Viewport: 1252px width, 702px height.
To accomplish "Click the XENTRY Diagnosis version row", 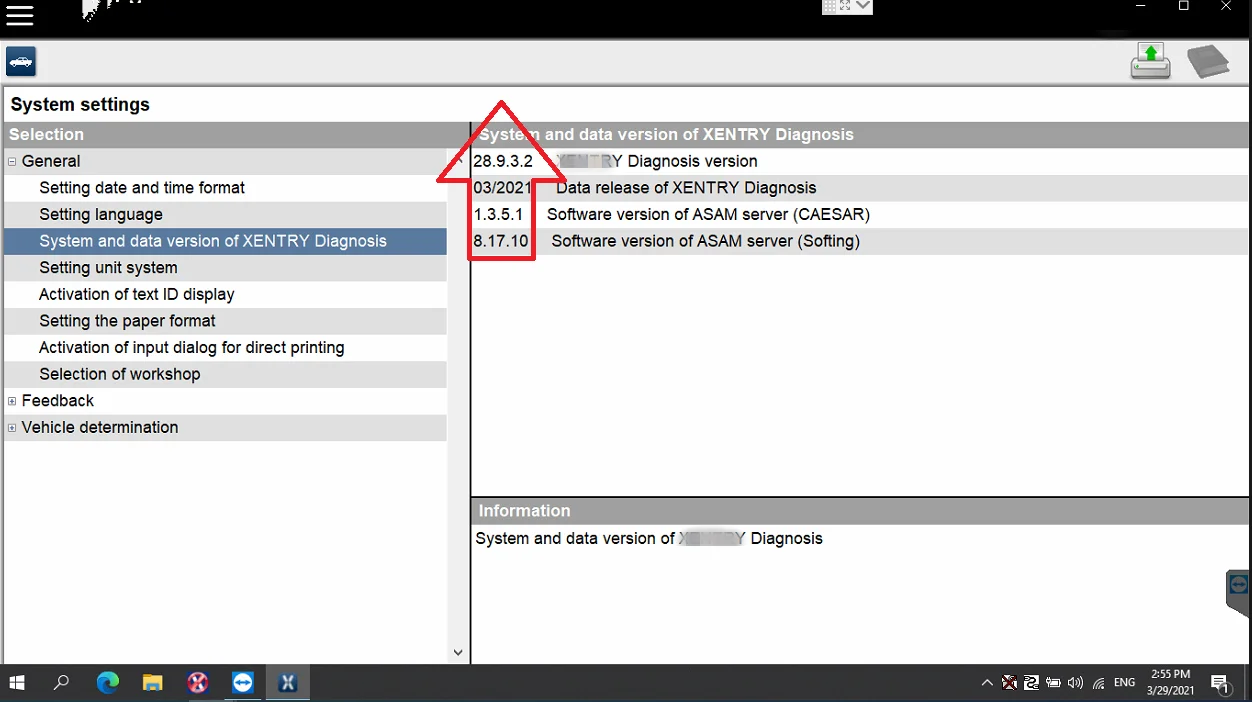I will click(x=860, y=161).
